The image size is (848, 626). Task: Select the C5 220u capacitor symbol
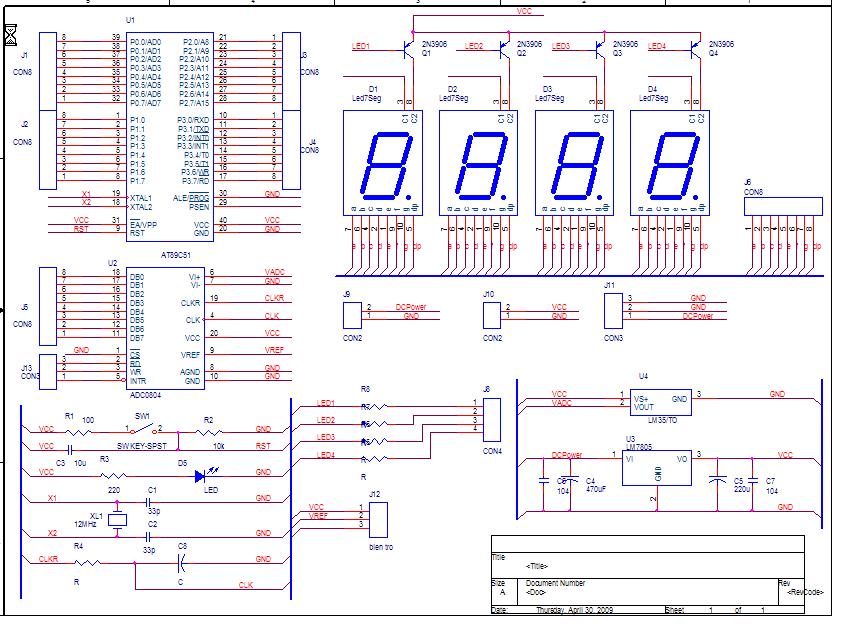(718, 480)
